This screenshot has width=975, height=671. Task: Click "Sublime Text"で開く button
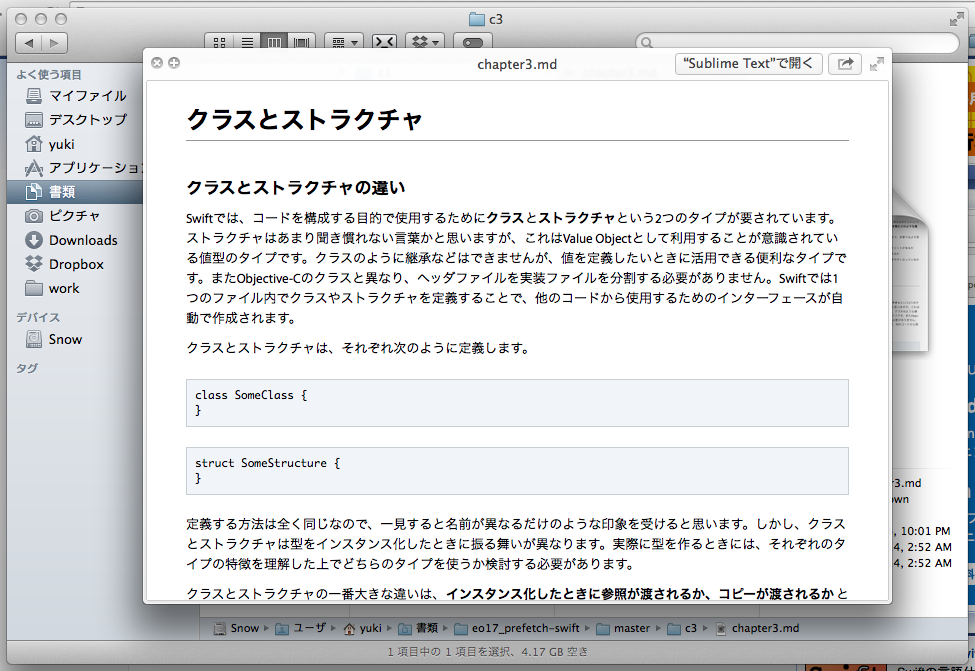[748, 64]
